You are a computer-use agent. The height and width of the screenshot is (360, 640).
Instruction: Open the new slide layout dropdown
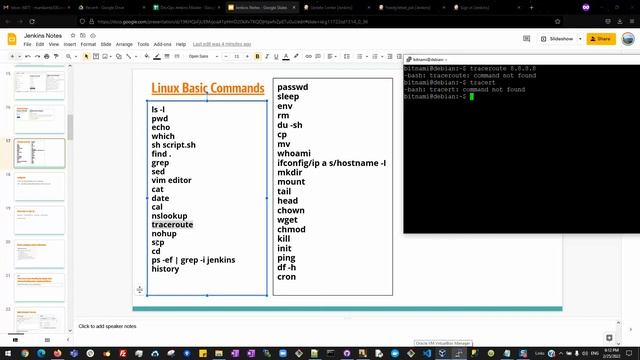tap(19, 56)
